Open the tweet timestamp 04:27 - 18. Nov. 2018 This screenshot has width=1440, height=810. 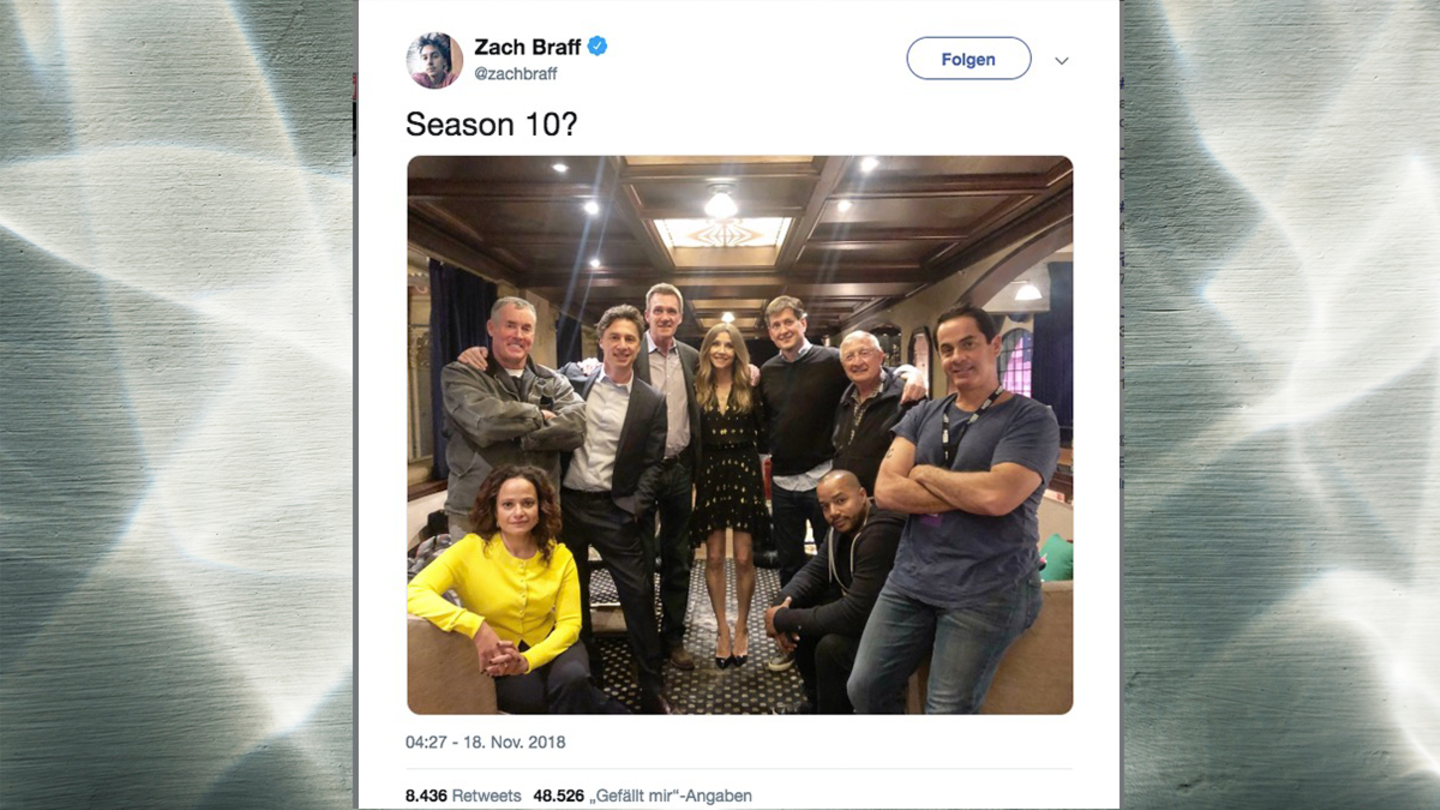pyautogui.click(x=485, y=742)
